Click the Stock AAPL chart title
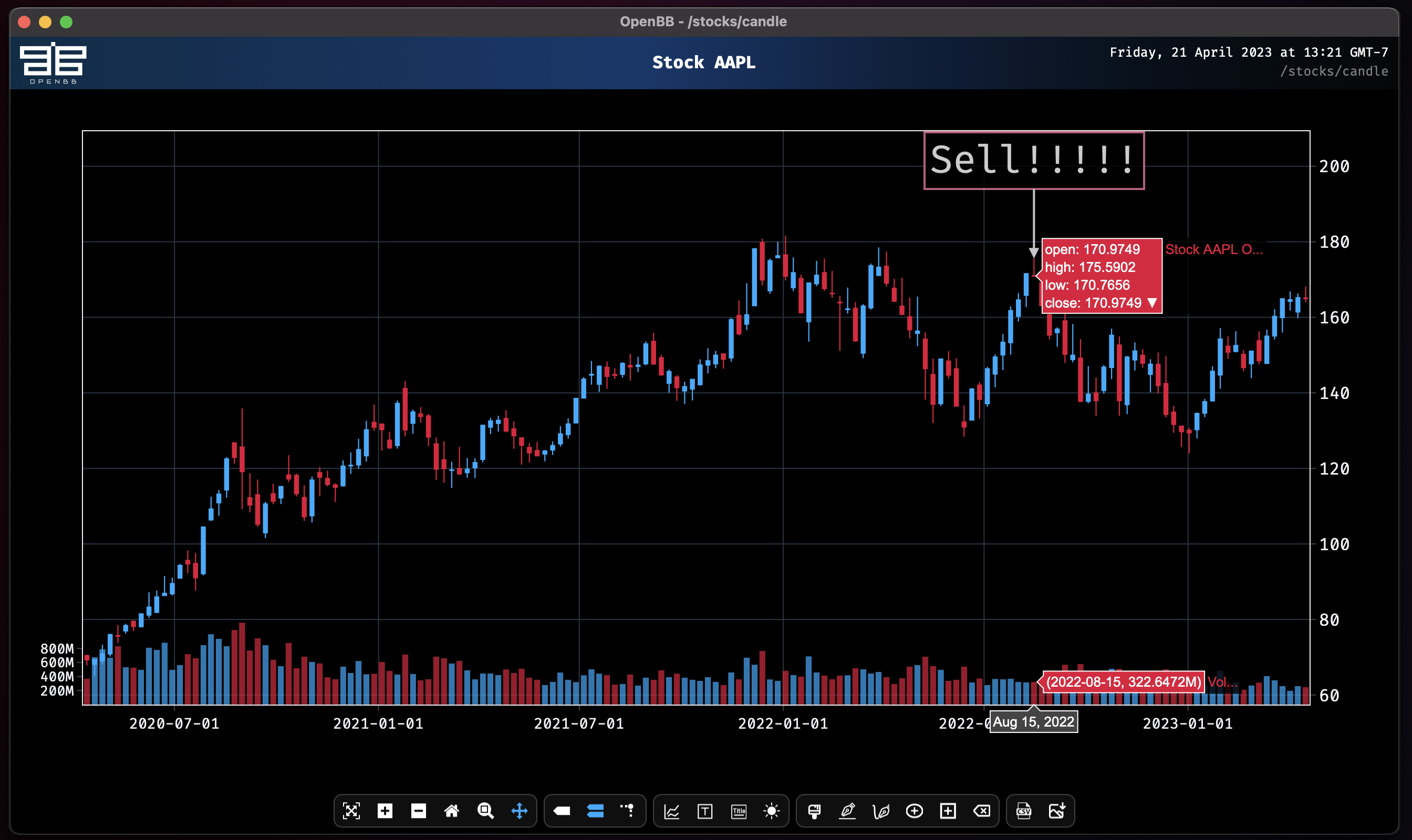Viewport: 1412px width, 840px height. pyautogui.click(x=703, y=62)
